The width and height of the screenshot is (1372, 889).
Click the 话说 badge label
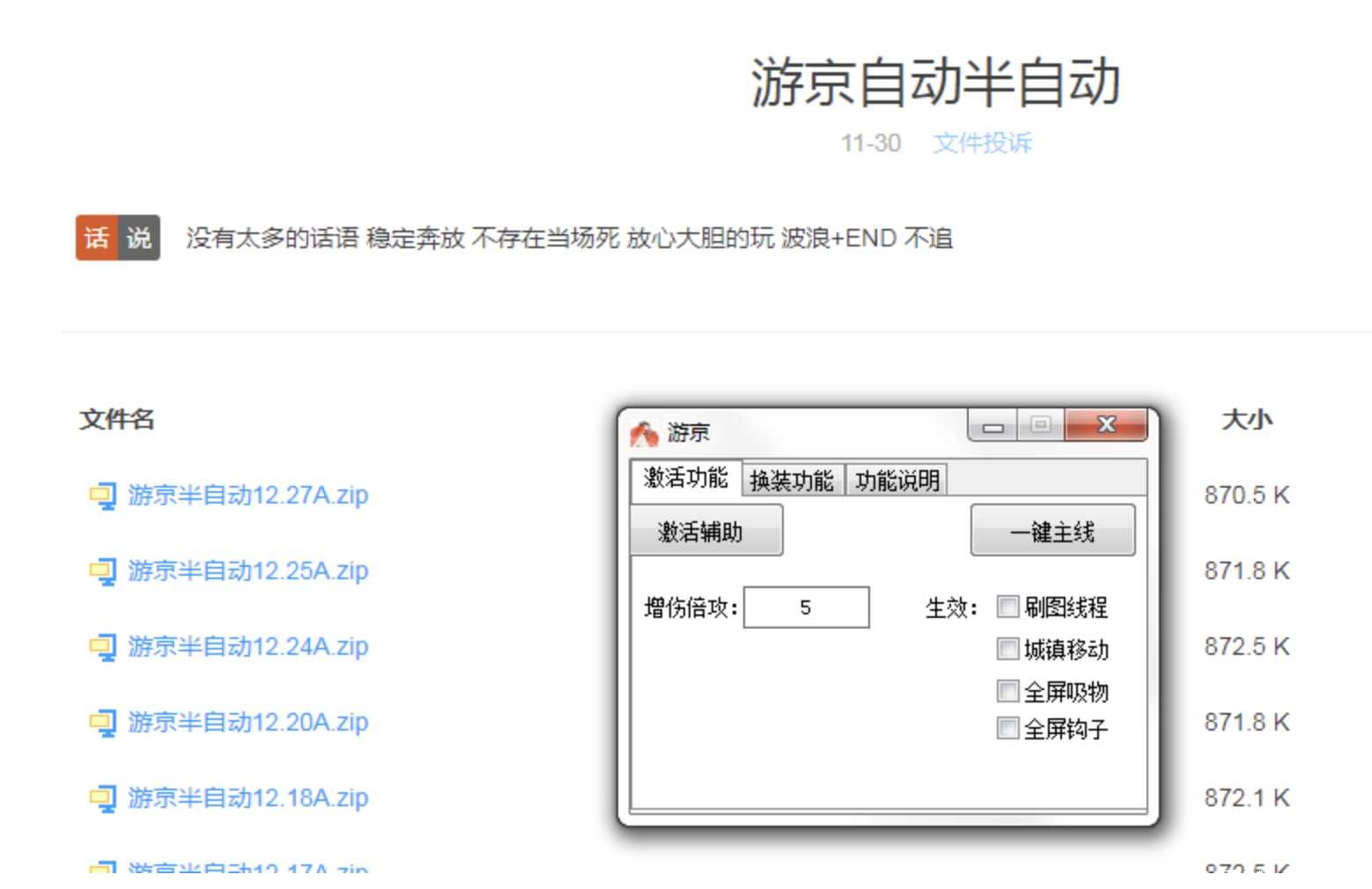[x=118, y=238]
